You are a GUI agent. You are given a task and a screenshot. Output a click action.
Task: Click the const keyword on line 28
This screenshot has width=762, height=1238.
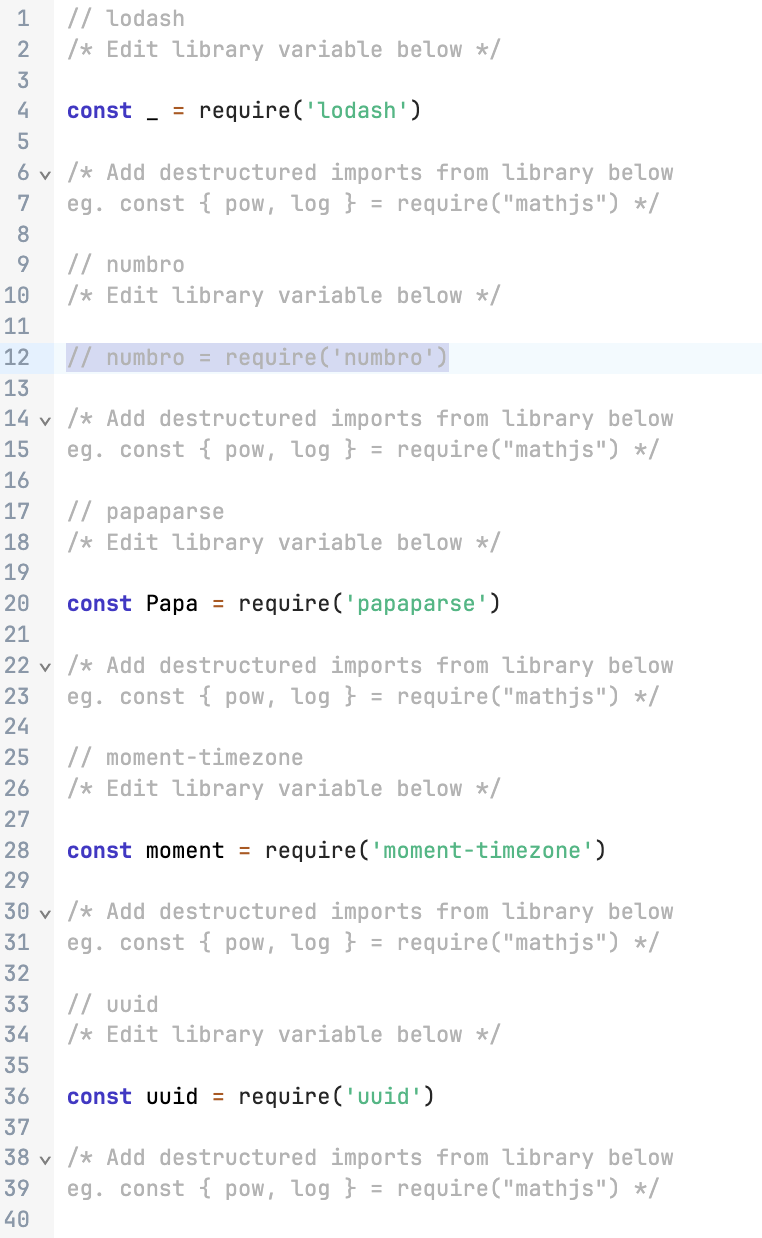(99, 850)
